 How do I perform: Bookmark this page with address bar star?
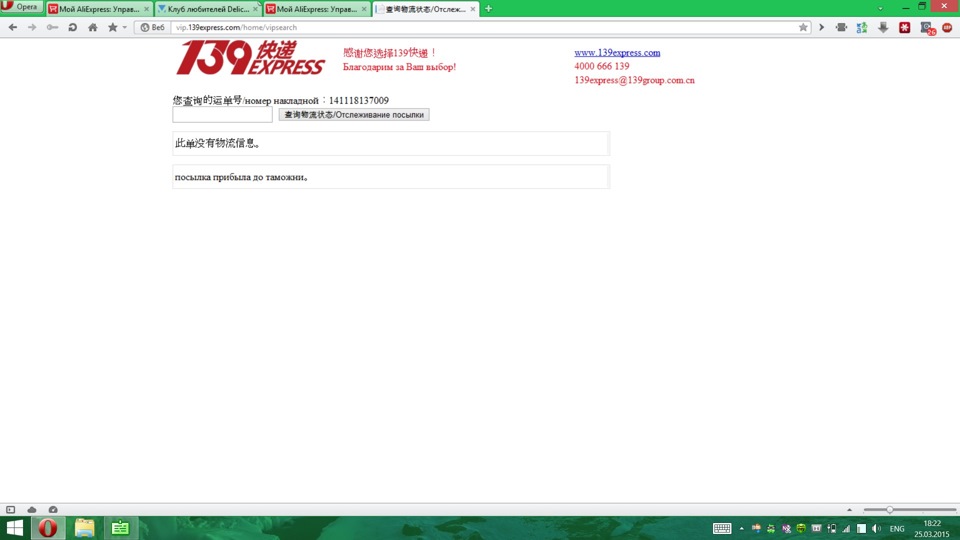click(803, 27)
